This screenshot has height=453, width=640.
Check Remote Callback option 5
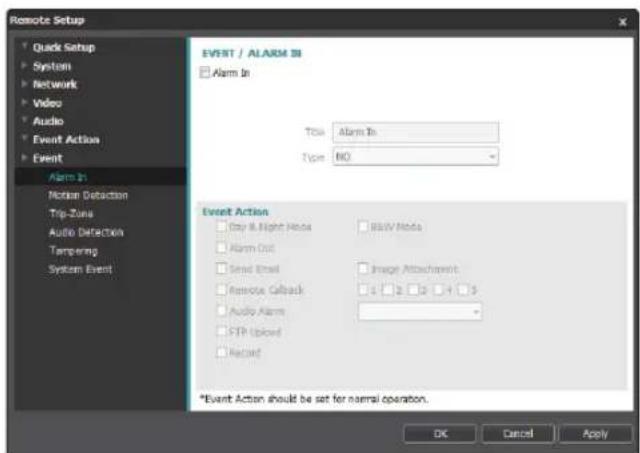463,290
